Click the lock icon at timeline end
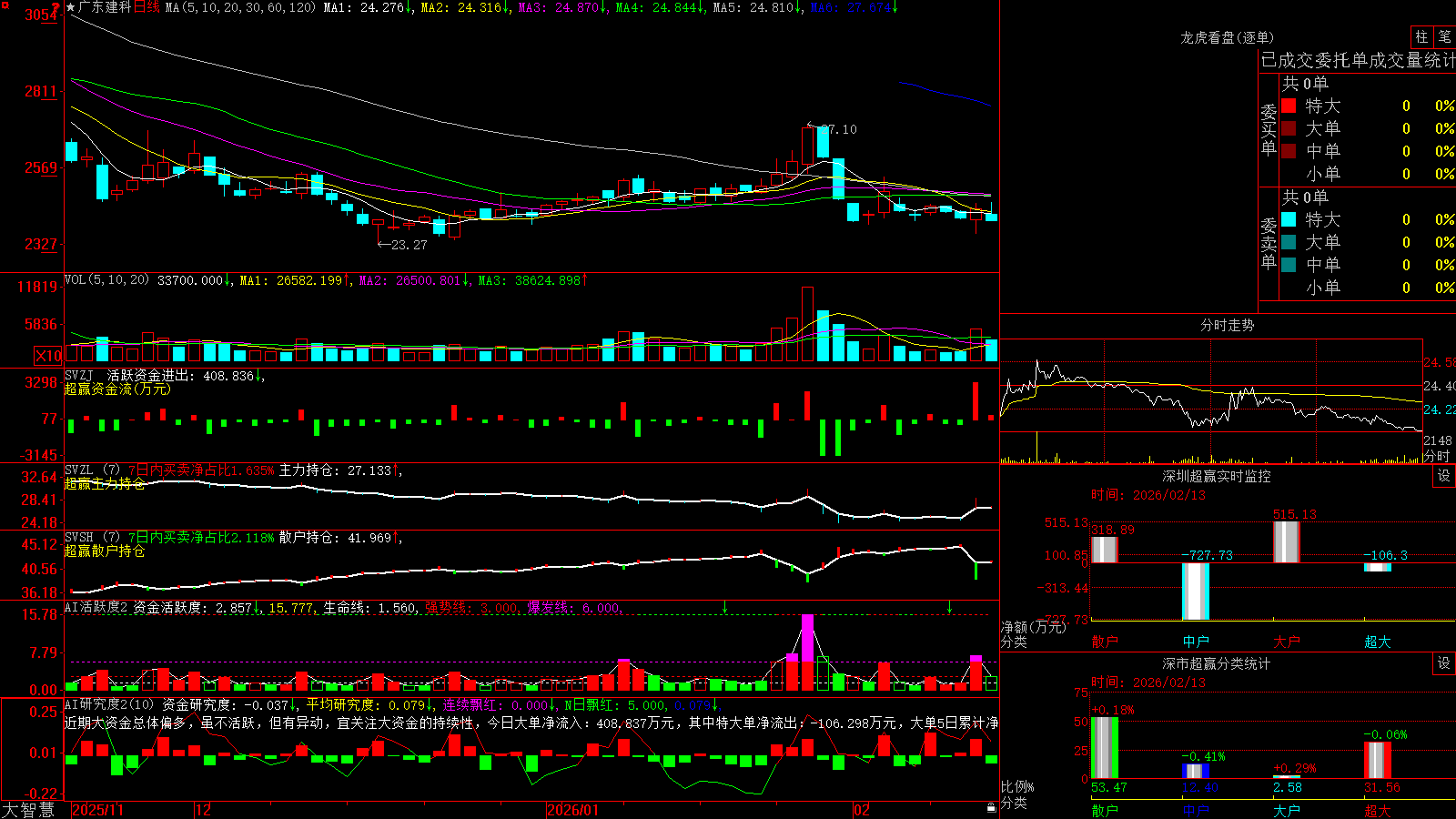 pyautogui.click(x=991, y=808)
